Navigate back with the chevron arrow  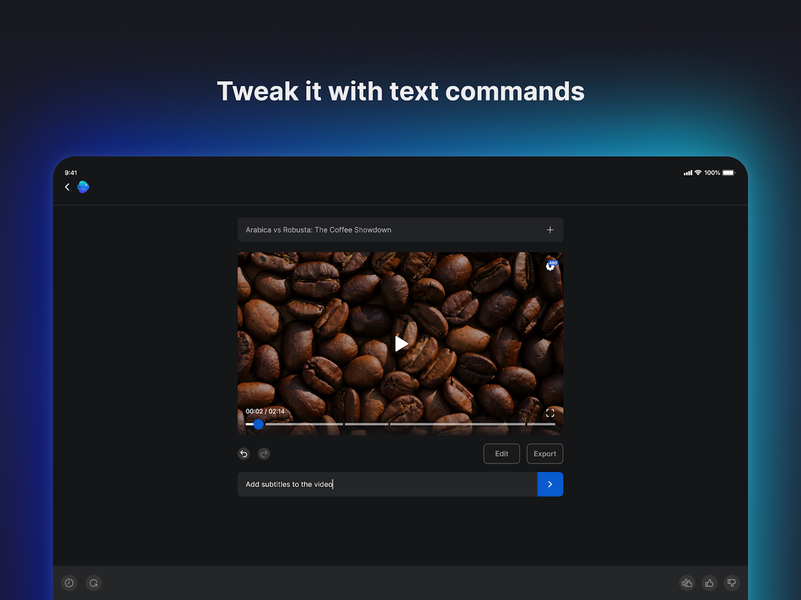(x=67, y=187)
